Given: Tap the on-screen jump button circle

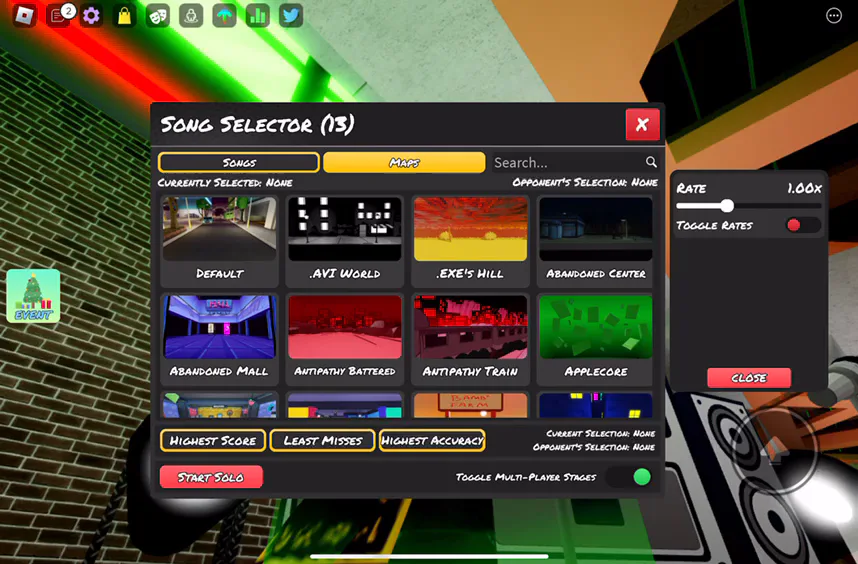Looking at the screenshot, I should click(x=774, y=450).
